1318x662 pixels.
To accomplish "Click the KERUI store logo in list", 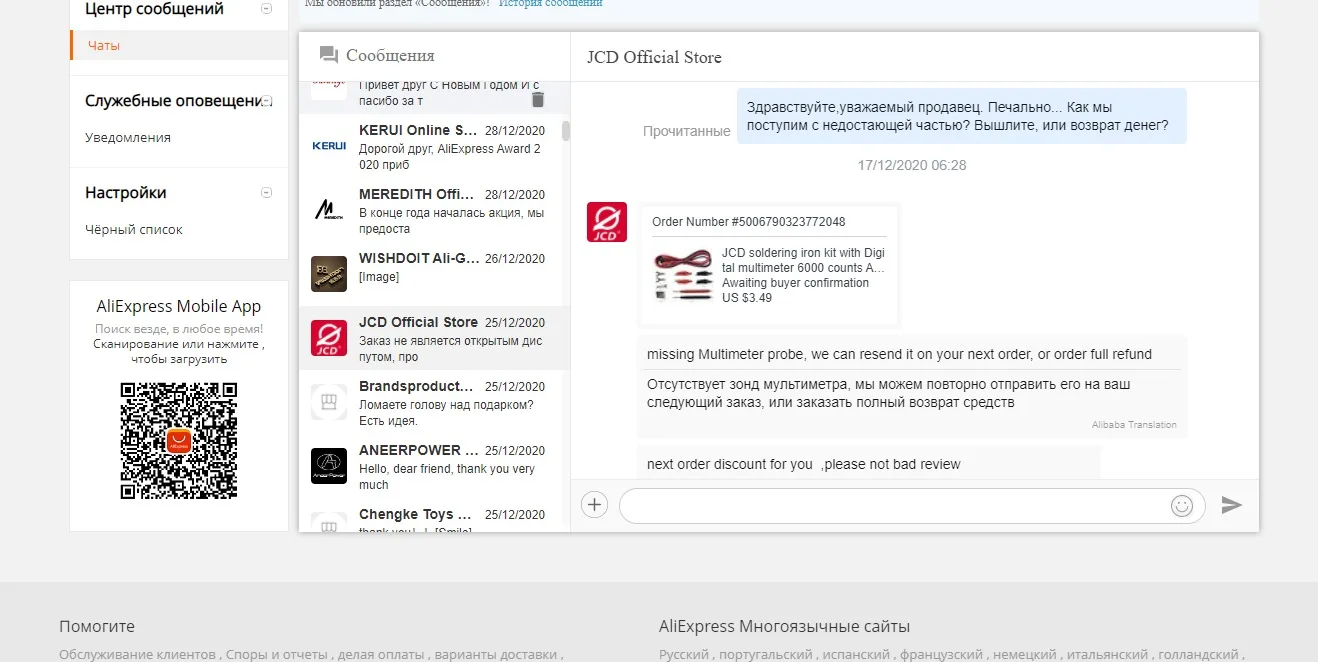I will 329,146.
